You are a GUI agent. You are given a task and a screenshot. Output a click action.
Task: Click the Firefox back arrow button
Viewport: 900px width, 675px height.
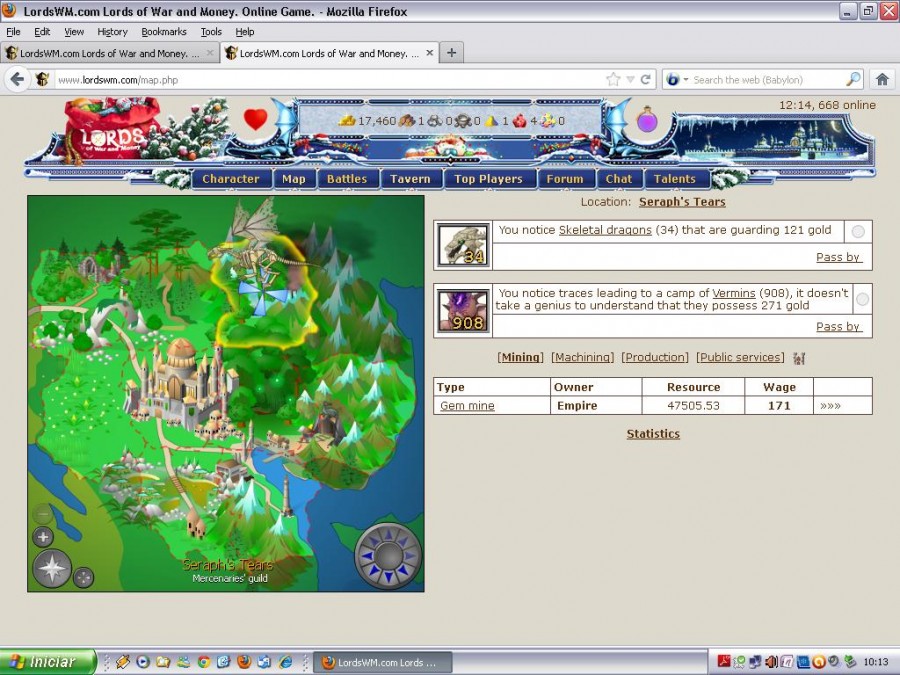[17, 79]
